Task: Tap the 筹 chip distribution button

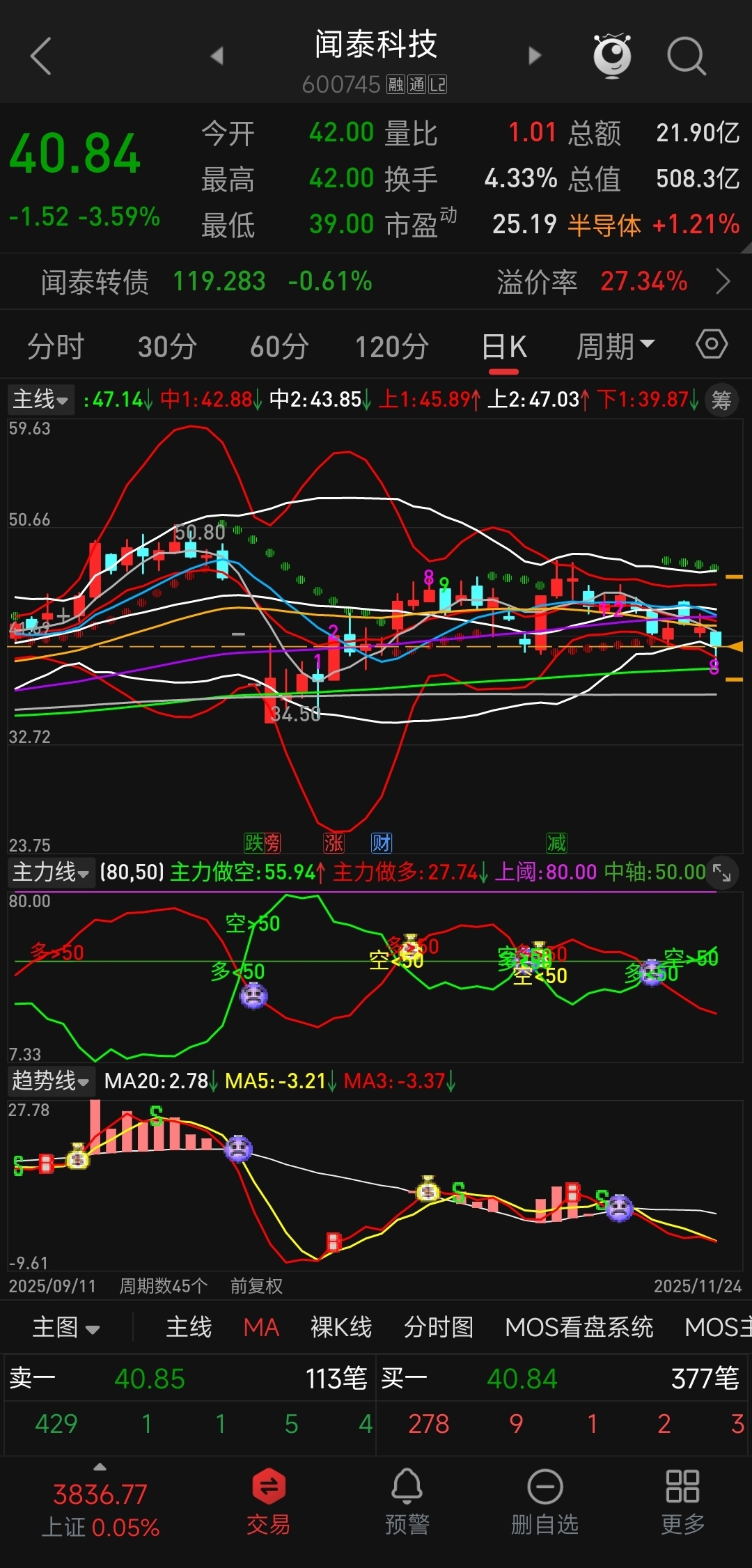Action: click(721, 400)
